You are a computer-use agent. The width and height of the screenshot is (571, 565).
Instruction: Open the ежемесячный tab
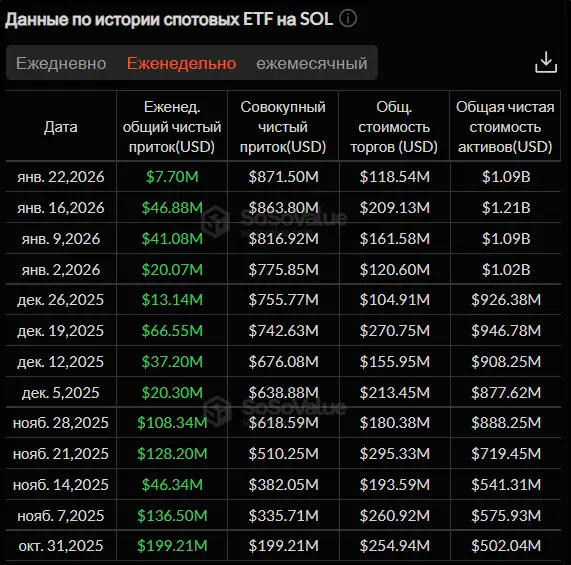[x=312, y=63]
